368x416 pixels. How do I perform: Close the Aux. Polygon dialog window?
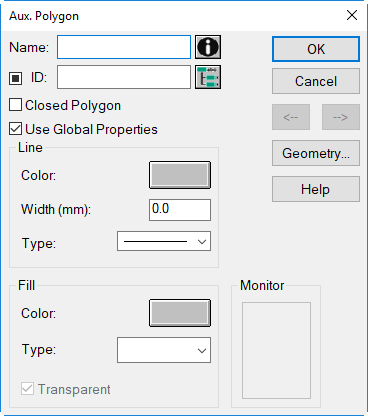[x=352, y=15]
